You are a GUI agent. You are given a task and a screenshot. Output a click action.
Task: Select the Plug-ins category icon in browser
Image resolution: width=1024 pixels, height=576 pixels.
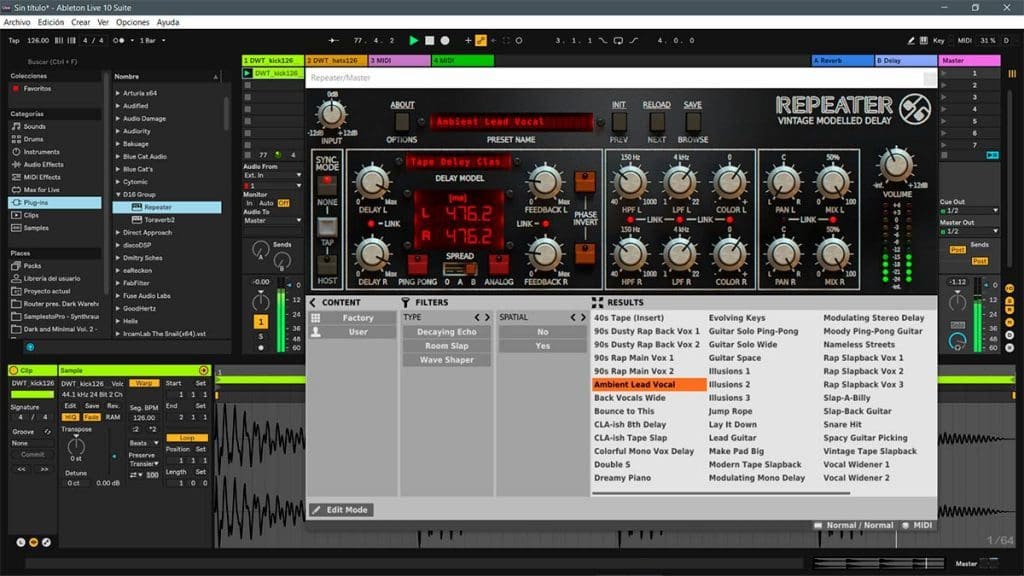click(x=15, y=202)
